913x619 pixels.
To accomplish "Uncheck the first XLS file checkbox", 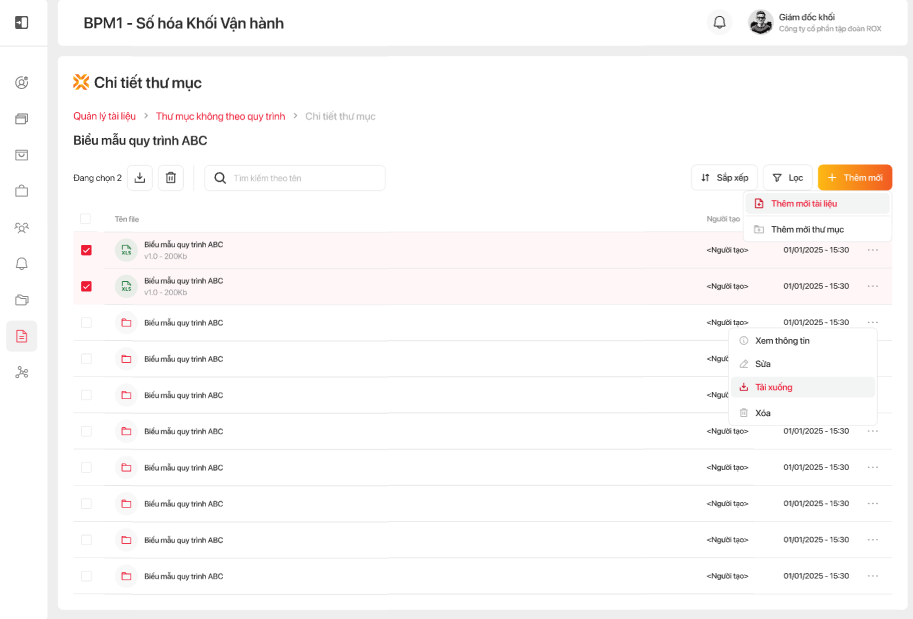I will coord(86,250).
